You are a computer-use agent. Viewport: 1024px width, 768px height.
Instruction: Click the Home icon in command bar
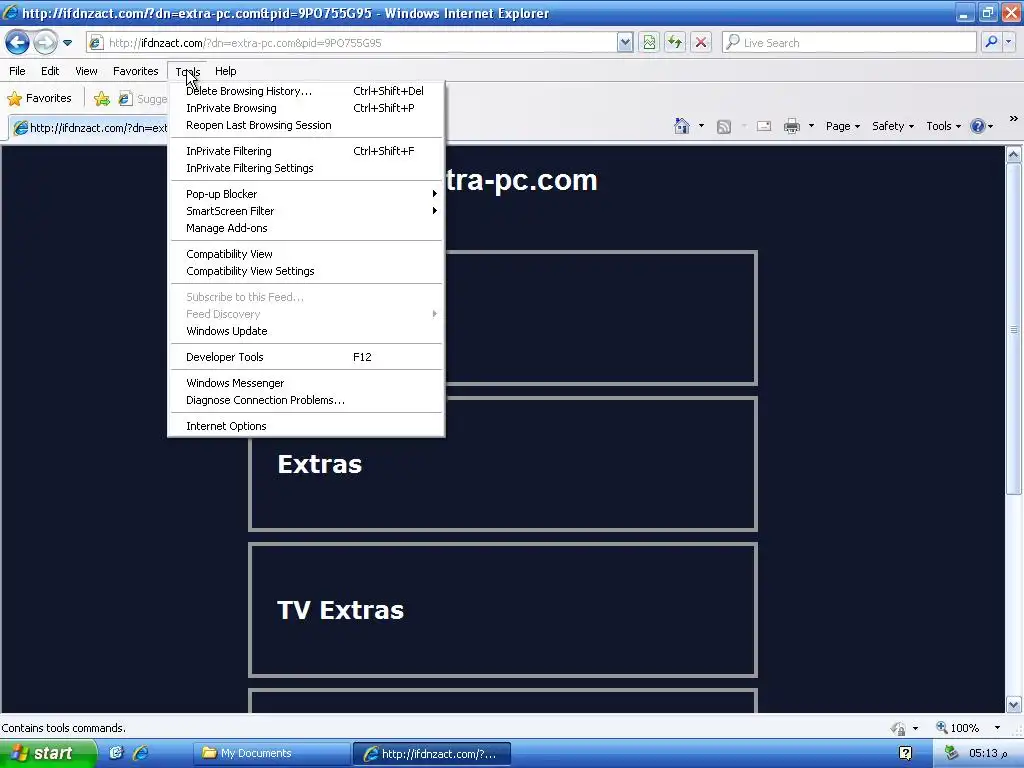point(682,126)
